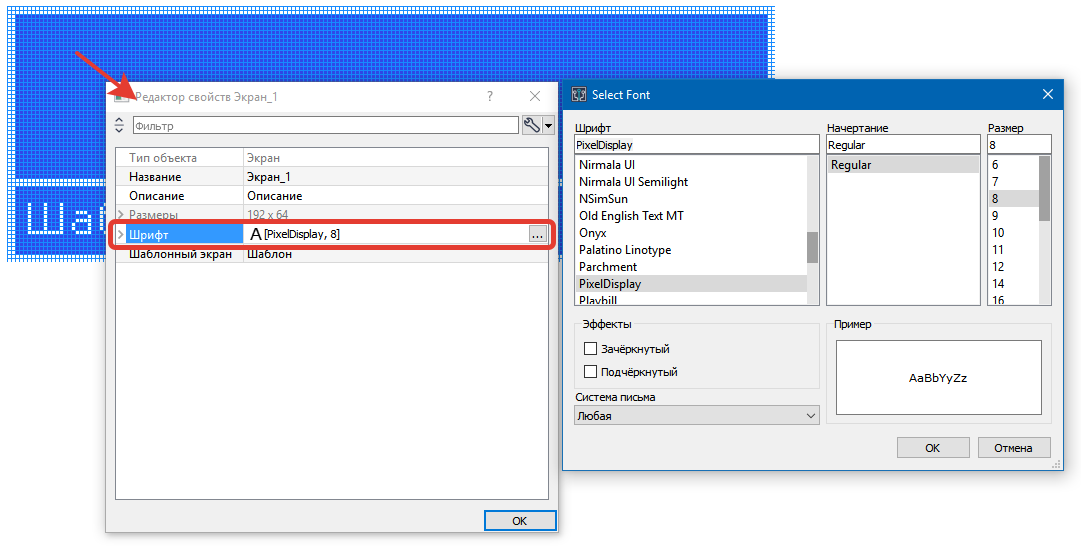Expand the Размеры property row
Screen dimensions: 1081x549
click(x=120, y=215)
